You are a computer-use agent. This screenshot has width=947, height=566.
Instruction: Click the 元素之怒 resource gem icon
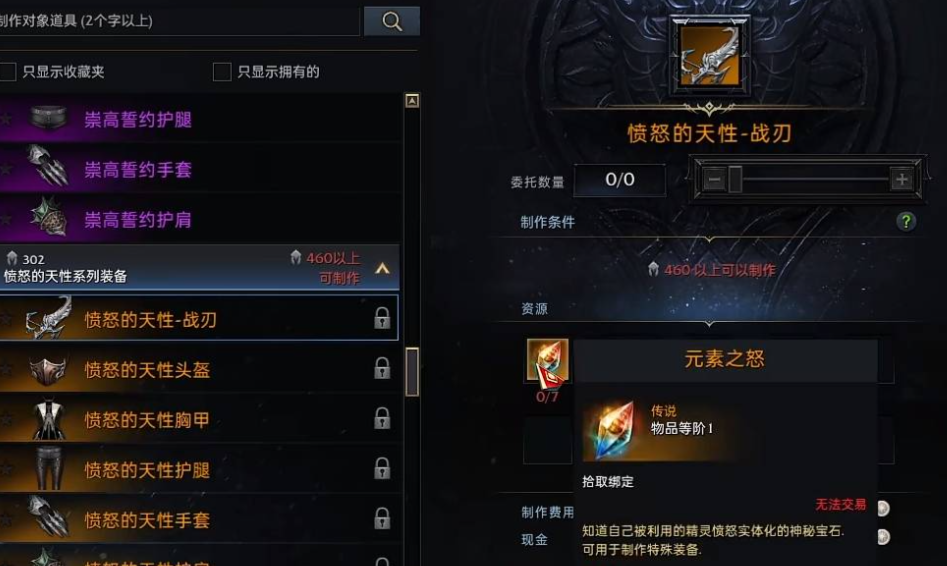(x=547, y=360)
